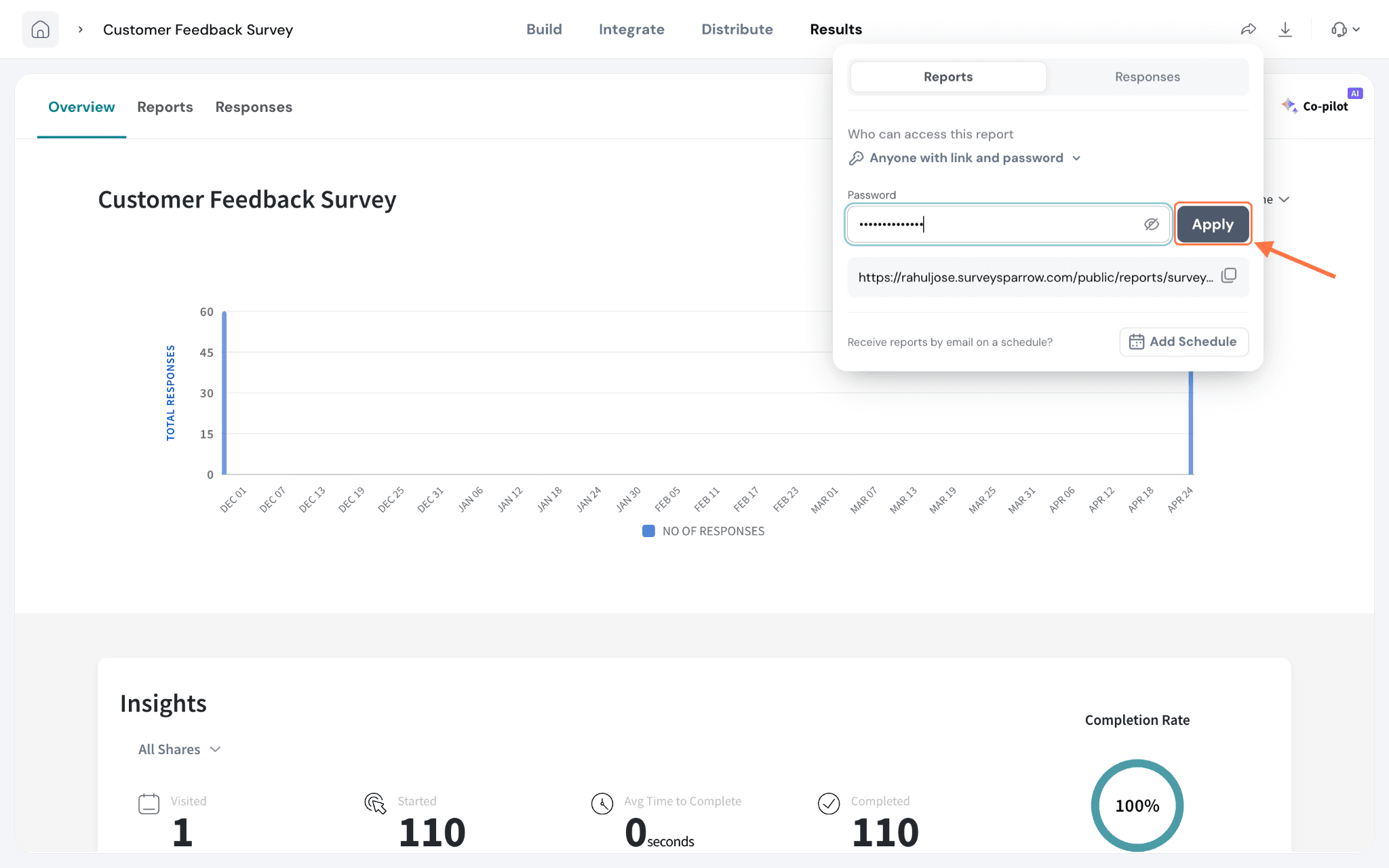
Task: Show the password with the eye icon
Action: point(1152,224)
